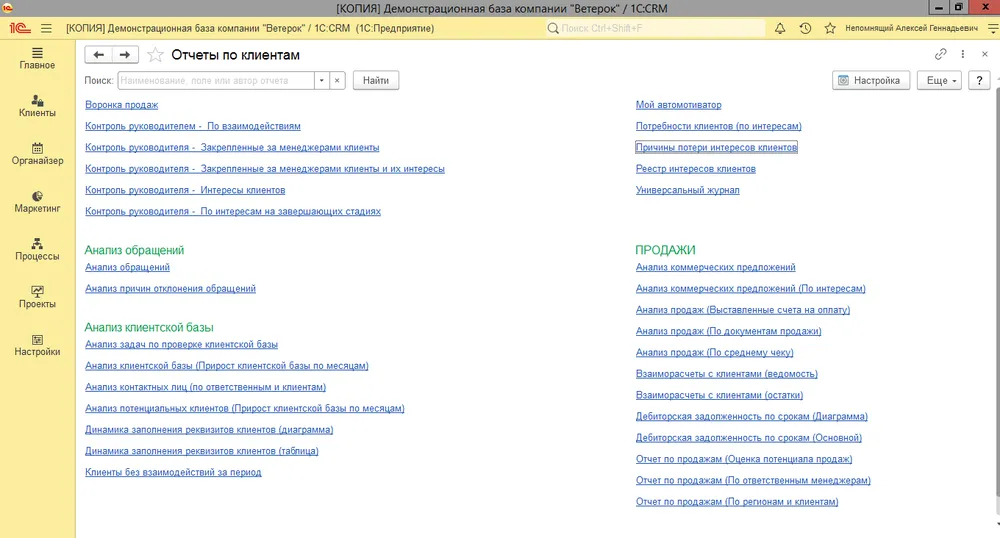The width and height of the screenshot is (1000, 538).
Task: Open Анализ коммерческих предложений (По интересам)
Action: point(751,288)
